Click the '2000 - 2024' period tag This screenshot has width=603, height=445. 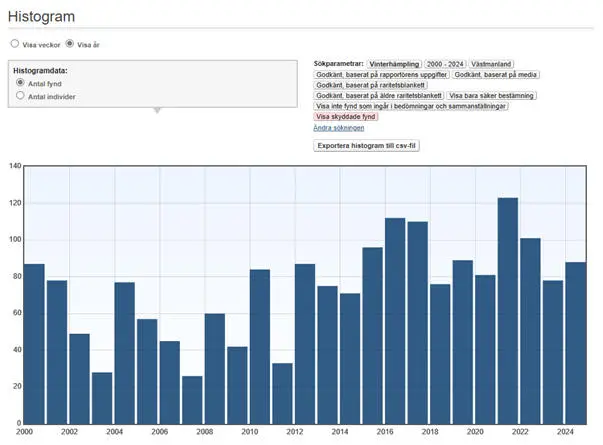coord(446,63)
